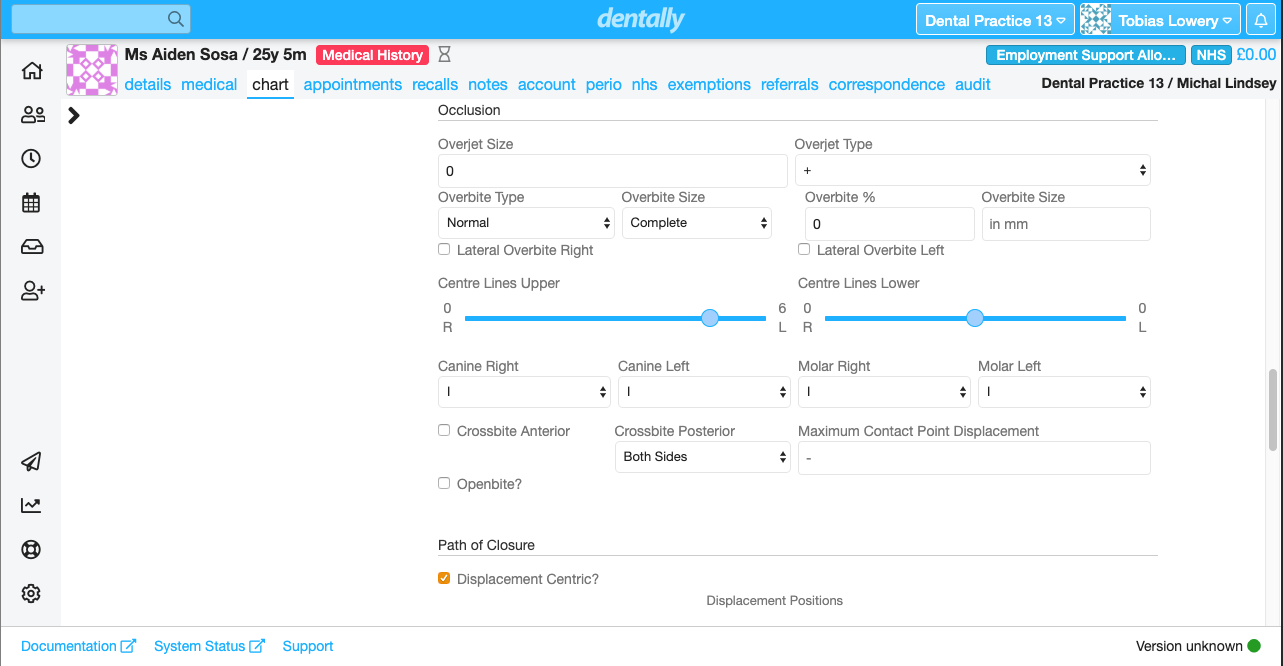Open the settings gear icon
Screen dimensions: 1283x666
pyautogui.click(x=32, y=594)
